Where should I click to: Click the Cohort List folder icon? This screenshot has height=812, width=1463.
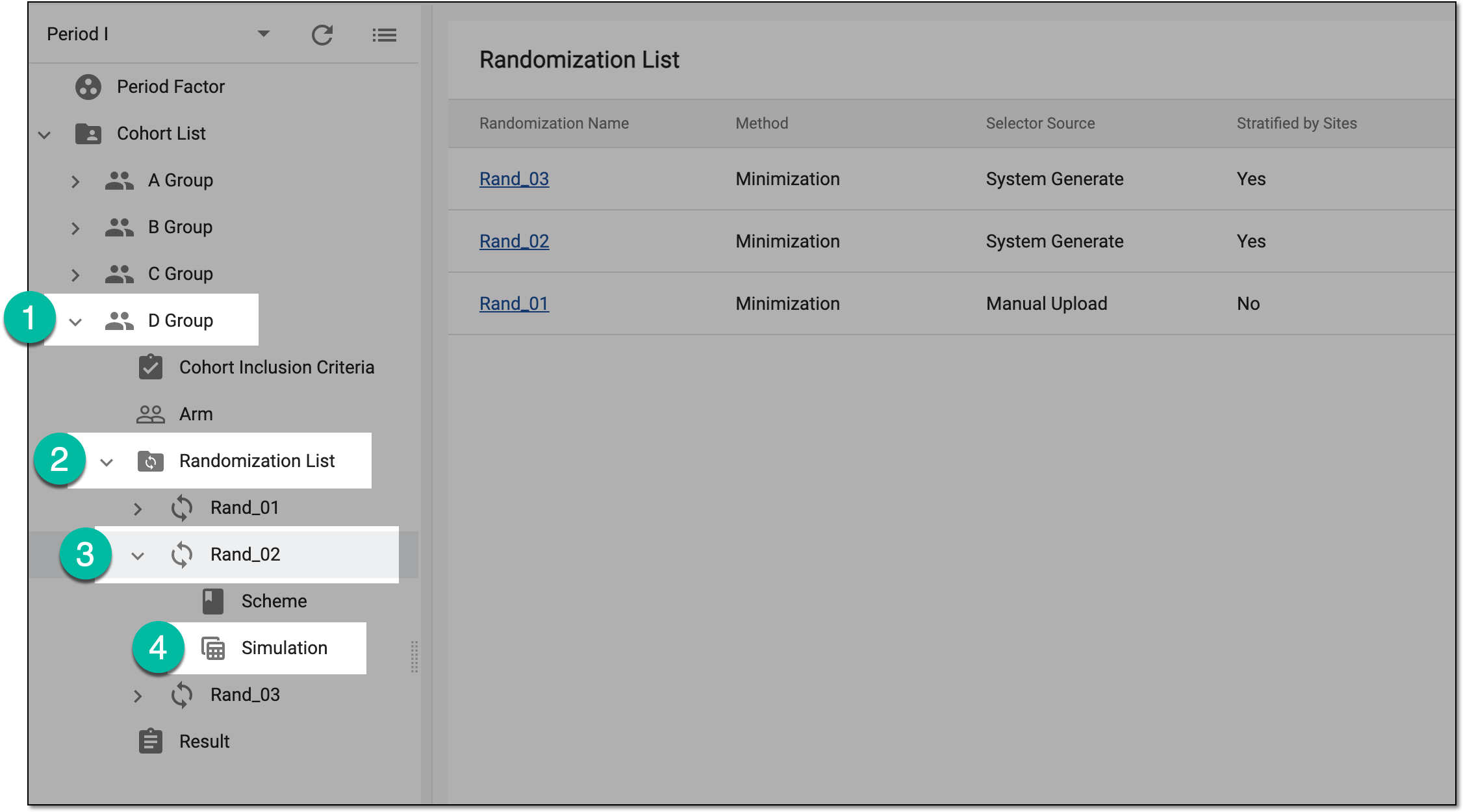click(88, 133)
